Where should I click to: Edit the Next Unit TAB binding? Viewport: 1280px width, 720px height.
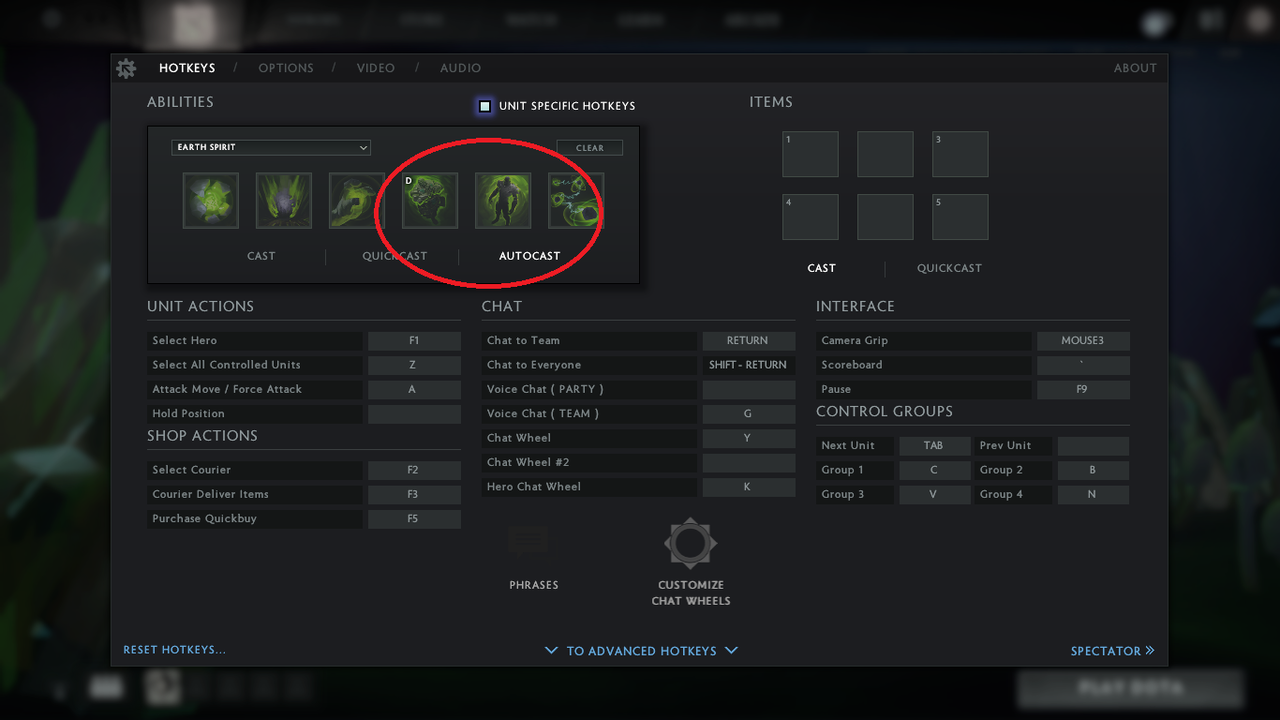[934, 446]
